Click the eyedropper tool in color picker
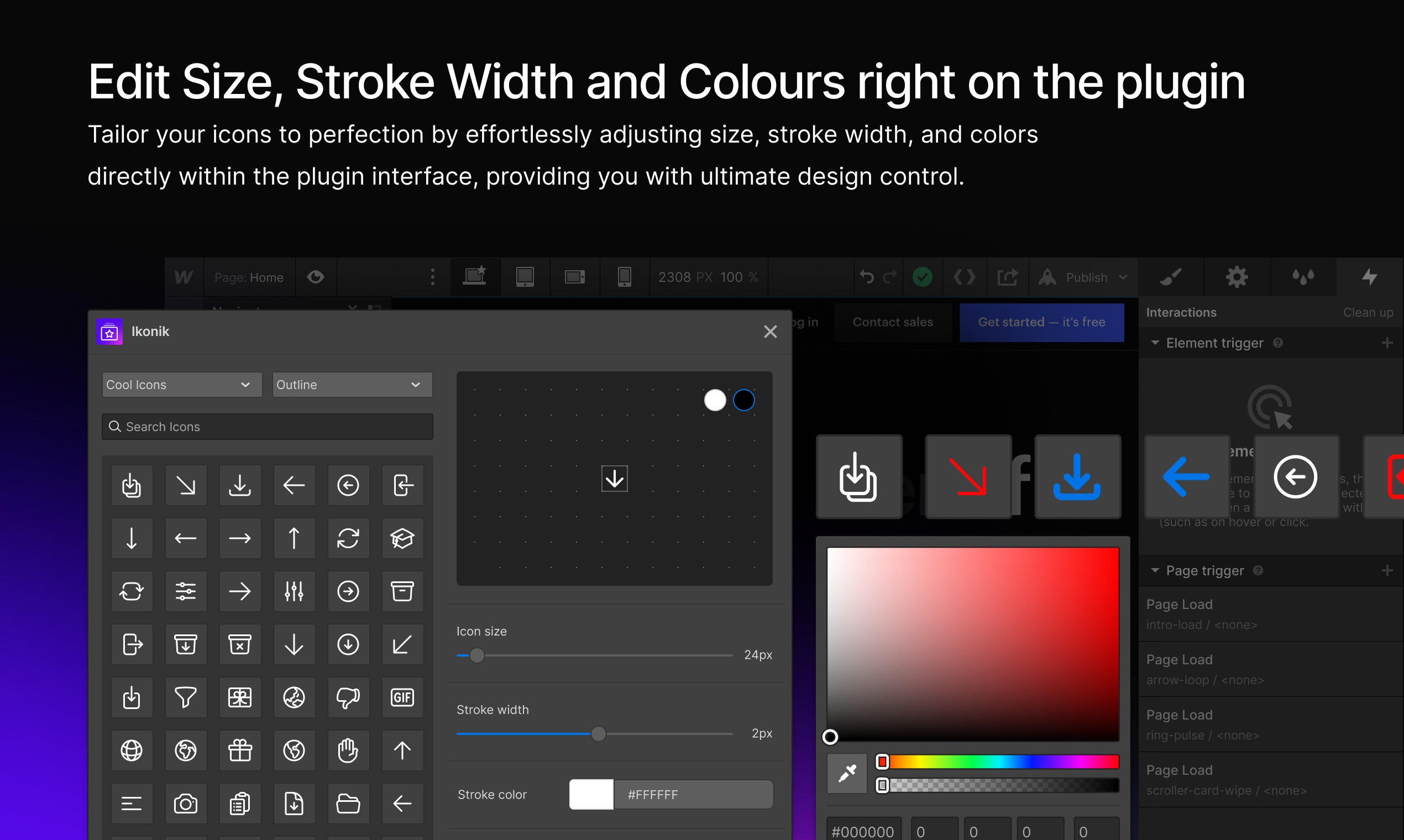The image size is (1404, 840). pos(847,773)
